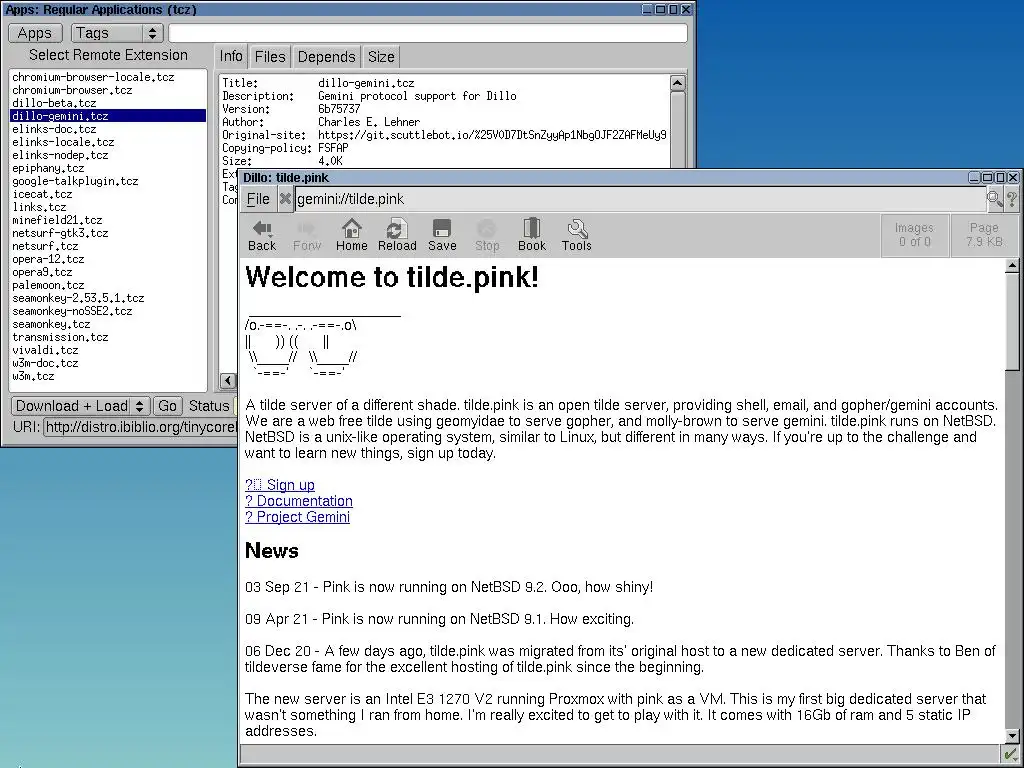The height and width of the screenshot is (768, 1024).
Task: Select seamonkey-2.53.5.1.tcz extension
Action: click(108, 298)
